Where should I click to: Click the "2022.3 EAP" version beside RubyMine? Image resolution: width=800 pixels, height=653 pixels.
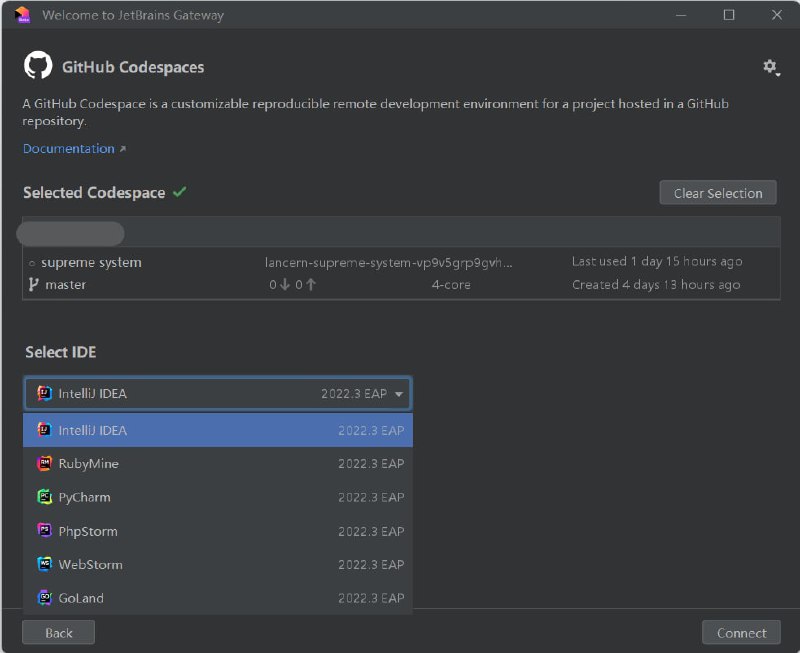[371, 463]
